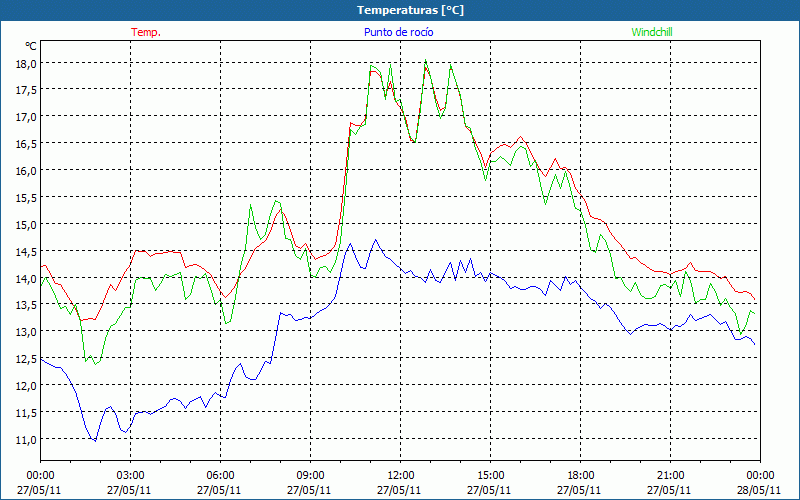The height and width of the screenshot is (500, 800).
Task: Click the 15,5 y-axis value
Action: click(x=27, y=197)
